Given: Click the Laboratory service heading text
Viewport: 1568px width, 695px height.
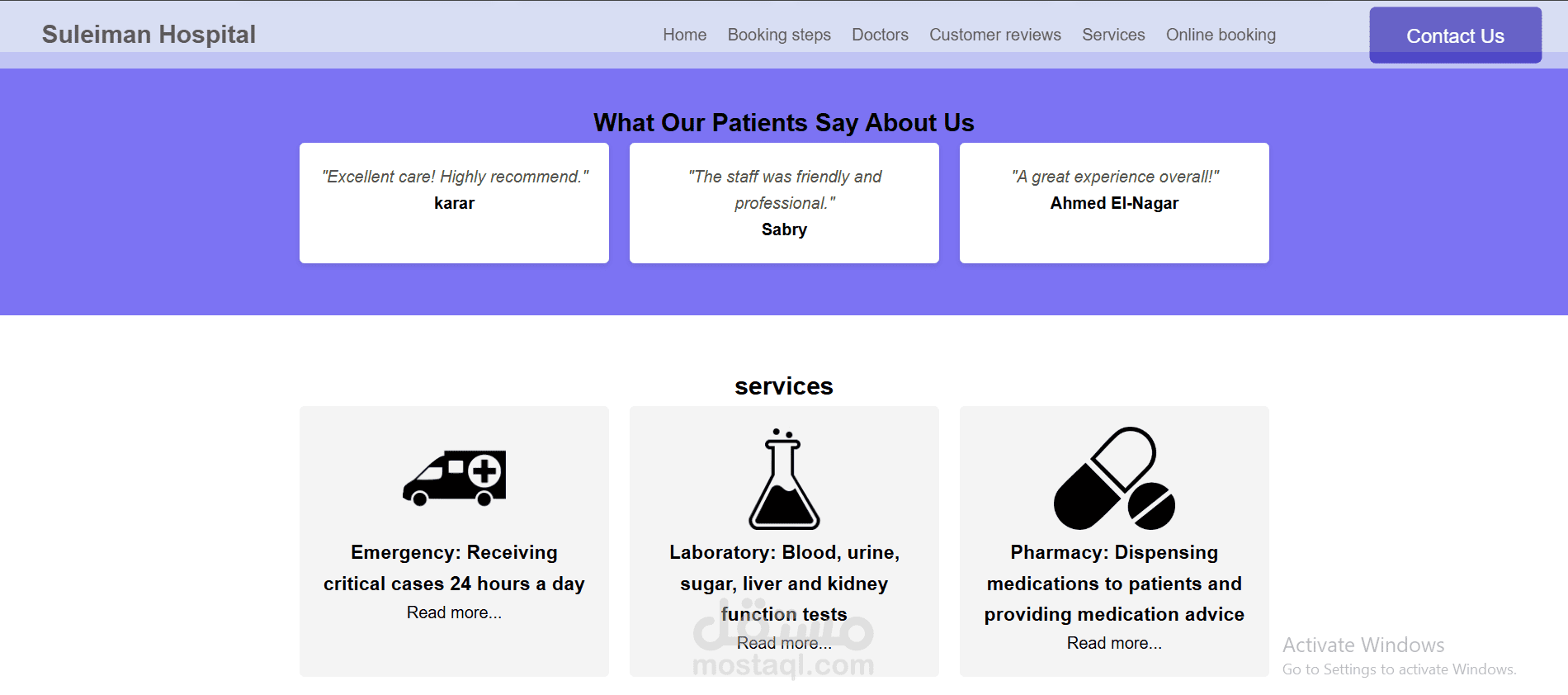Looking at the screenshot, I should click(x=784, y=583).
